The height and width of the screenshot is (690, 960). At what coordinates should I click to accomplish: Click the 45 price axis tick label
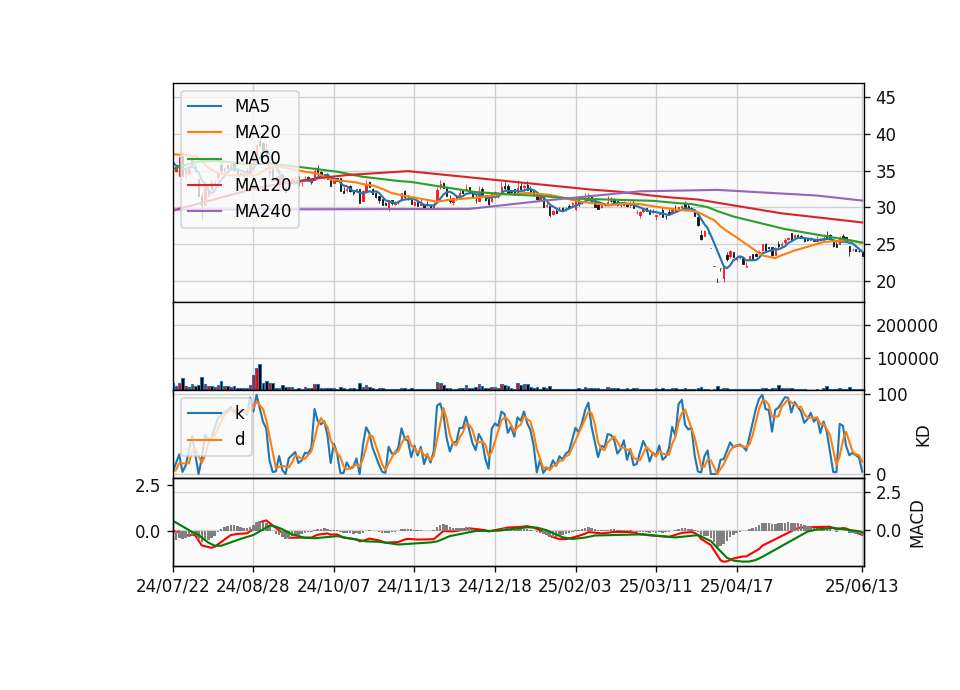[x=885, y=98]
